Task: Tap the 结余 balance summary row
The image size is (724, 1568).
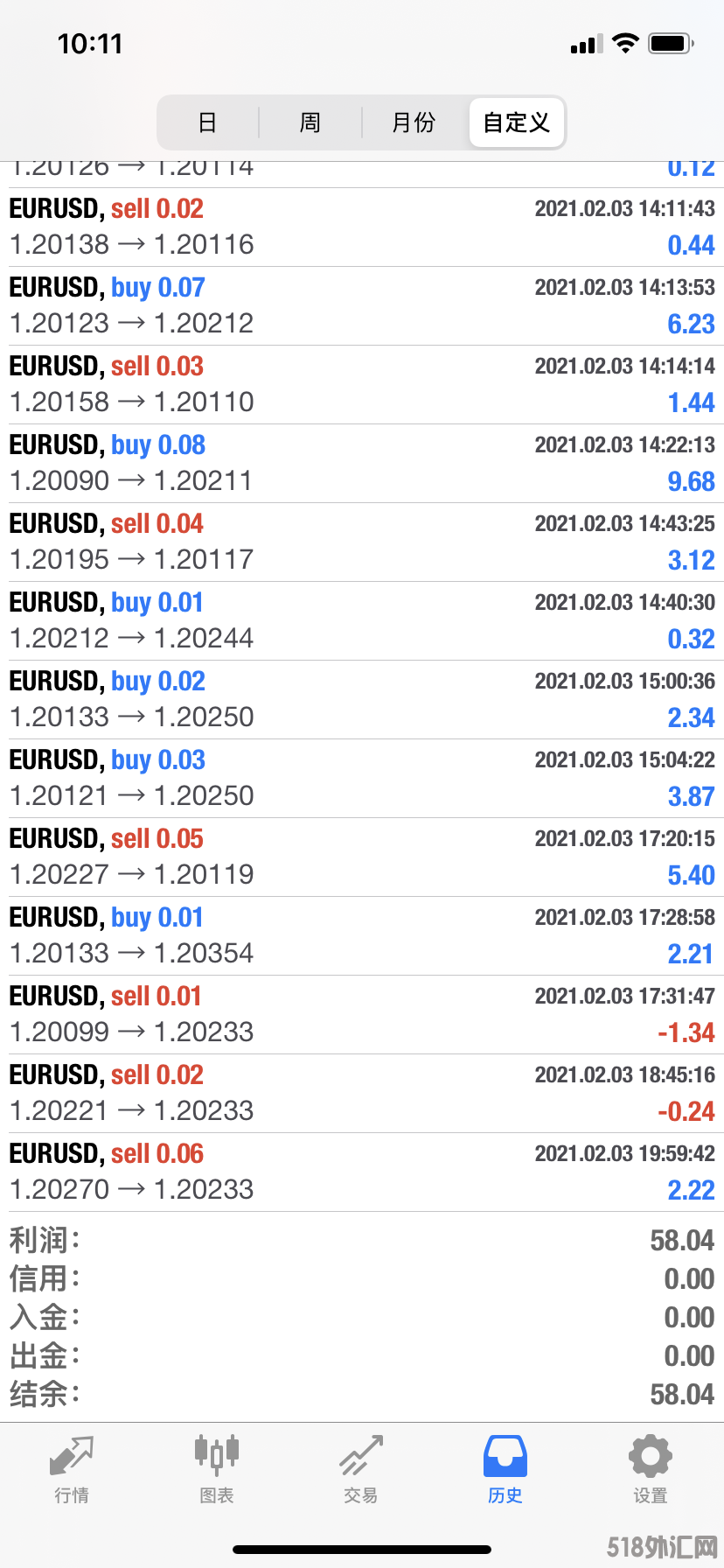Action: [x=362, y=1395]
